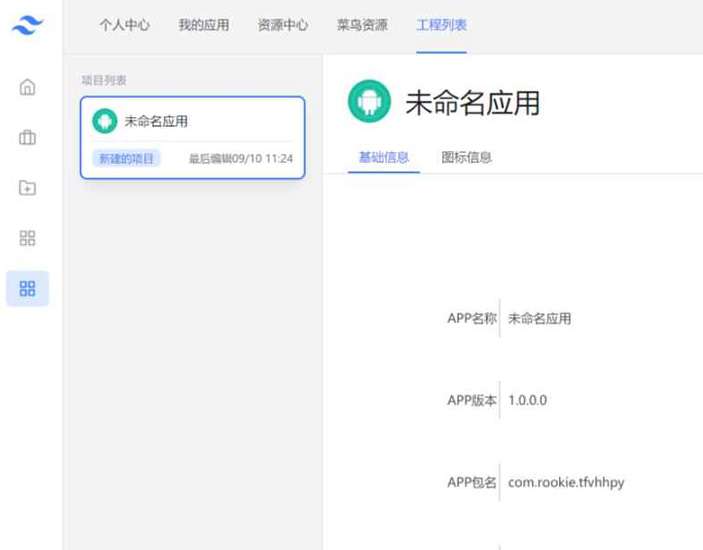The width and height of the screenshot is (703, 550).
Task: Open the gray grid sidebar icon
Action: pyautogui.click(x=27, y=238)
